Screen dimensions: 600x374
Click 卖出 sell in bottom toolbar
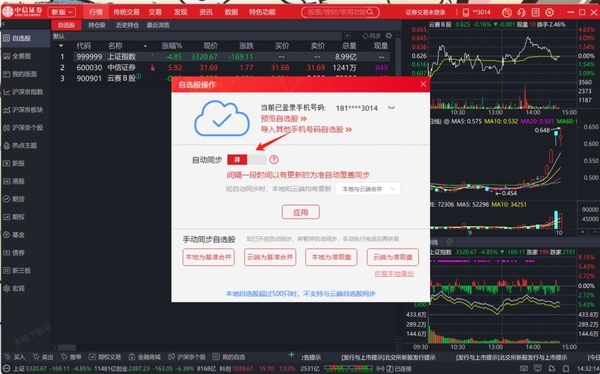point(43,357)
